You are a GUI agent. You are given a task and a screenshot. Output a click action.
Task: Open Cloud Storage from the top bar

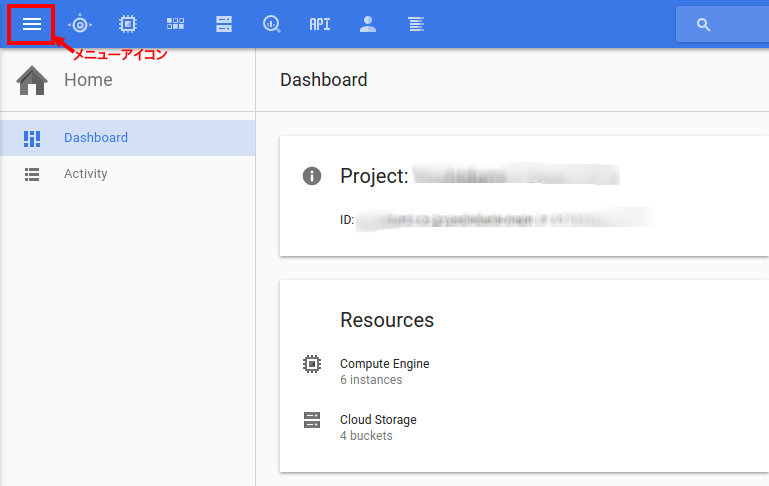[x=224, y=24]
